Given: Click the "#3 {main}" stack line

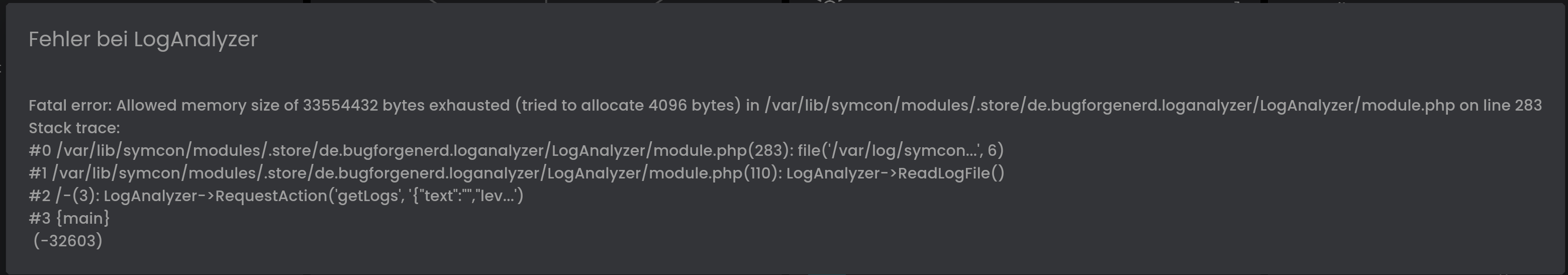Looking at the screenshot, I should click(69, 218).
